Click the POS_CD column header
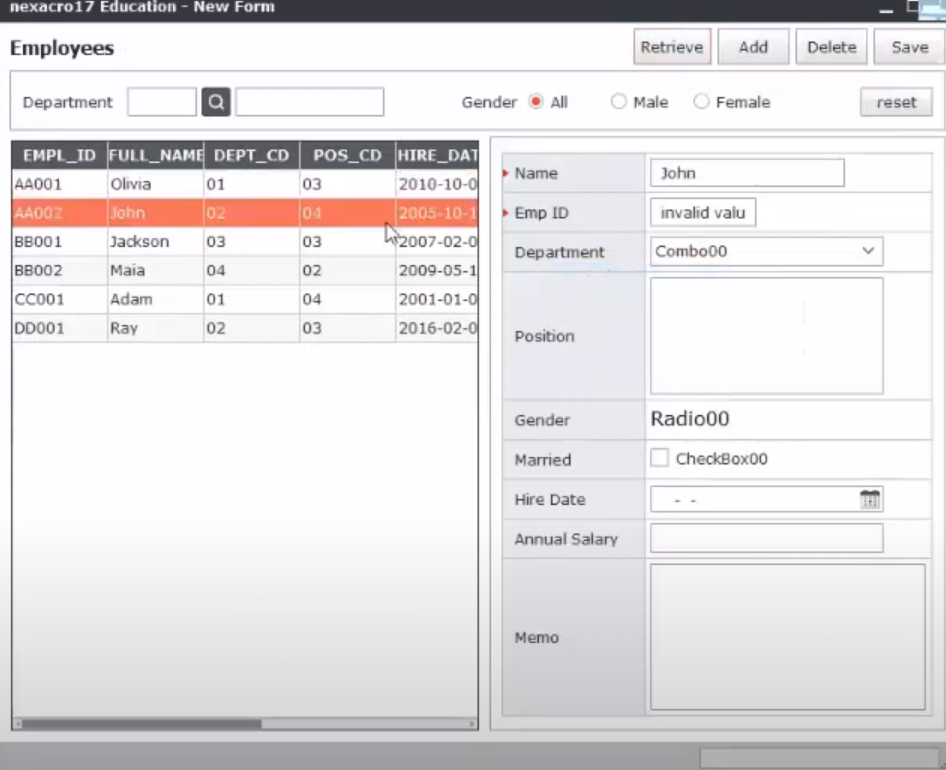 348,156
